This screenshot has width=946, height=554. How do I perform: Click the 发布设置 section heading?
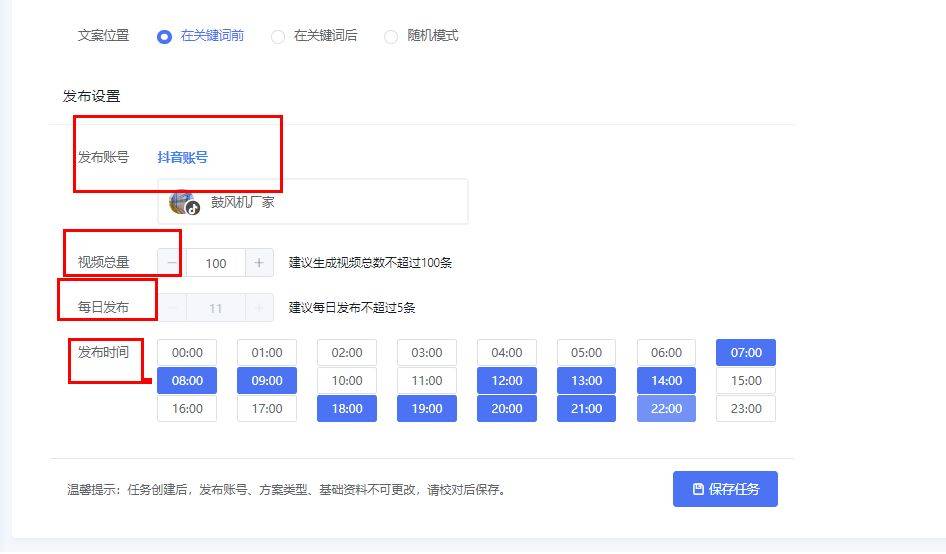pos(92,97)
